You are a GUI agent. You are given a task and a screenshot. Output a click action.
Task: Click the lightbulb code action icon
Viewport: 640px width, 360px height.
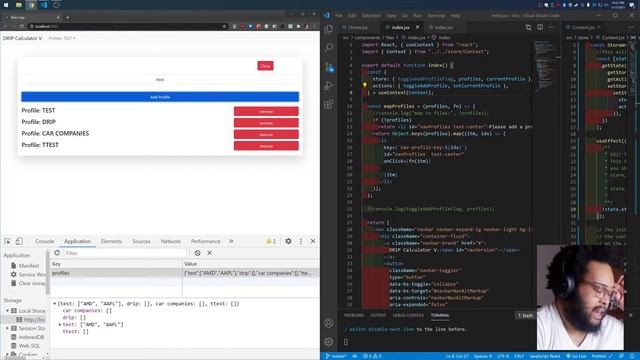point(364,85)
